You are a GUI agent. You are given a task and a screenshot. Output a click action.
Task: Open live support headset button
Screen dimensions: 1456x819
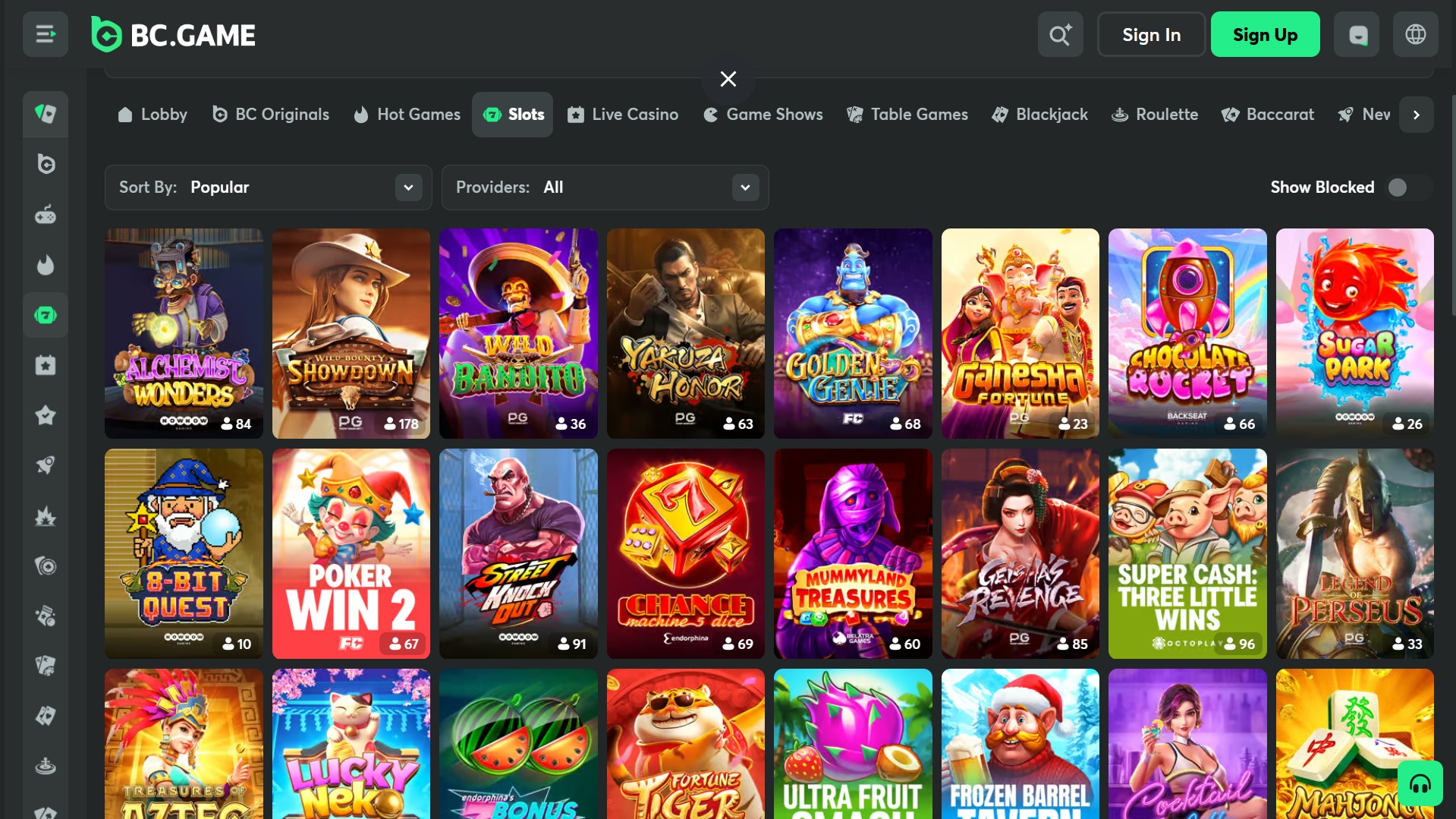coord(1420,783)
